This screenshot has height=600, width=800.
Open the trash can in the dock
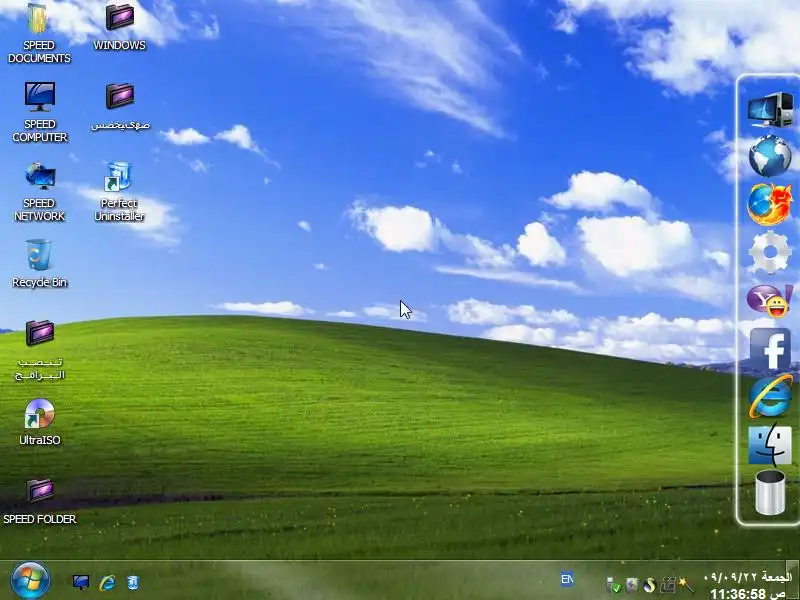click(x=770, y=492)
